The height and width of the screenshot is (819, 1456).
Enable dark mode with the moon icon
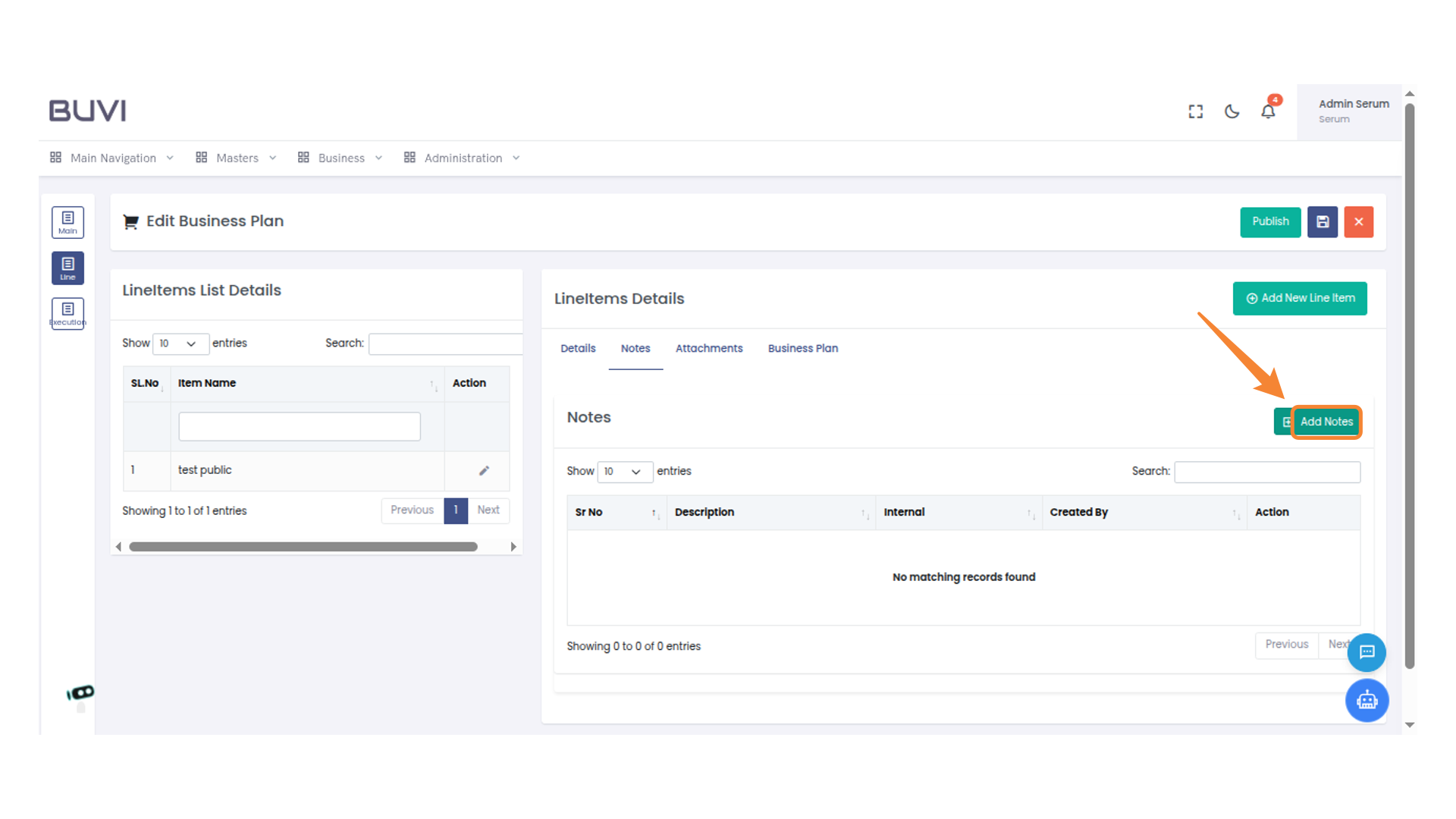click(x=1231, y=111)
